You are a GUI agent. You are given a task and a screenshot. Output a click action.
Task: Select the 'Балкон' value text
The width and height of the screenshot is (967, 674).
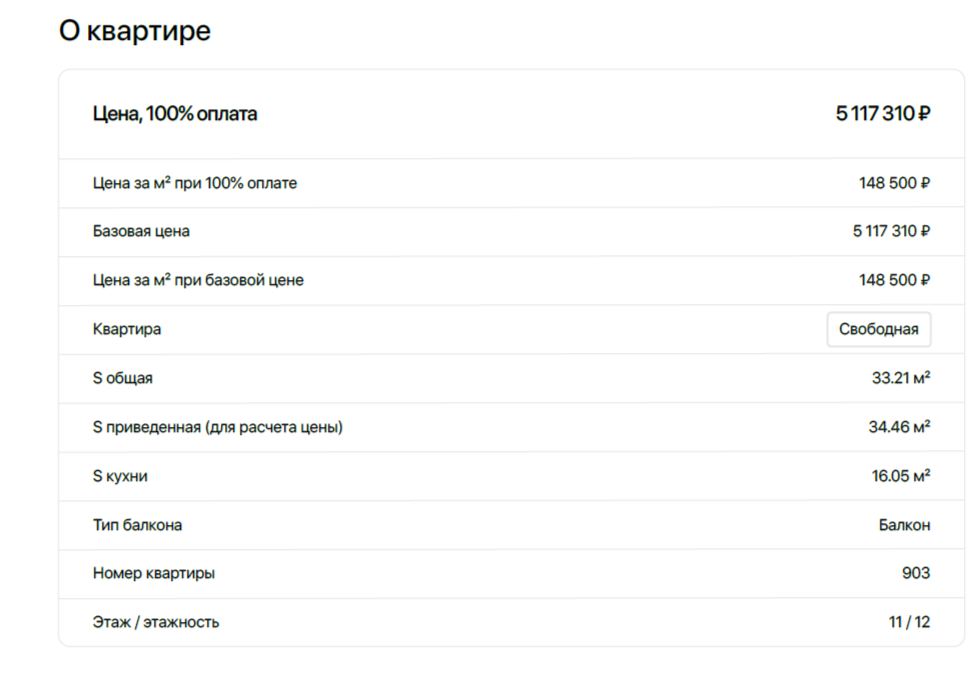[x=904, y=525]
